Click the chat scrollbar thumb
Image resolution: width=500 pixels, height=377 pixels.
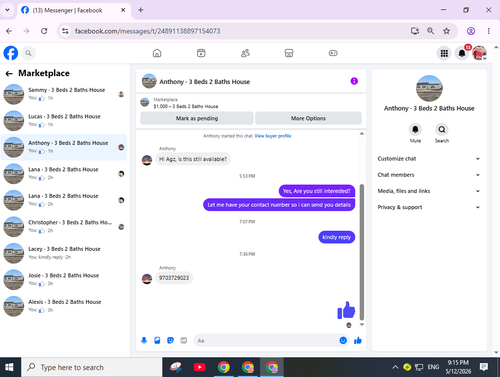[362, 252]
